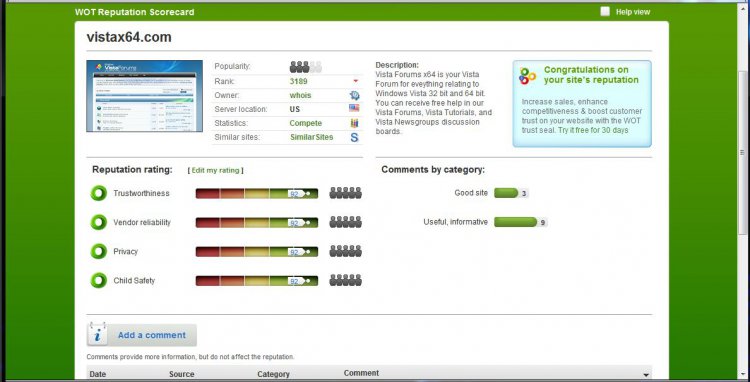
Task: Click the WOT logo in Congratulations box
Action: coord(528,76)
